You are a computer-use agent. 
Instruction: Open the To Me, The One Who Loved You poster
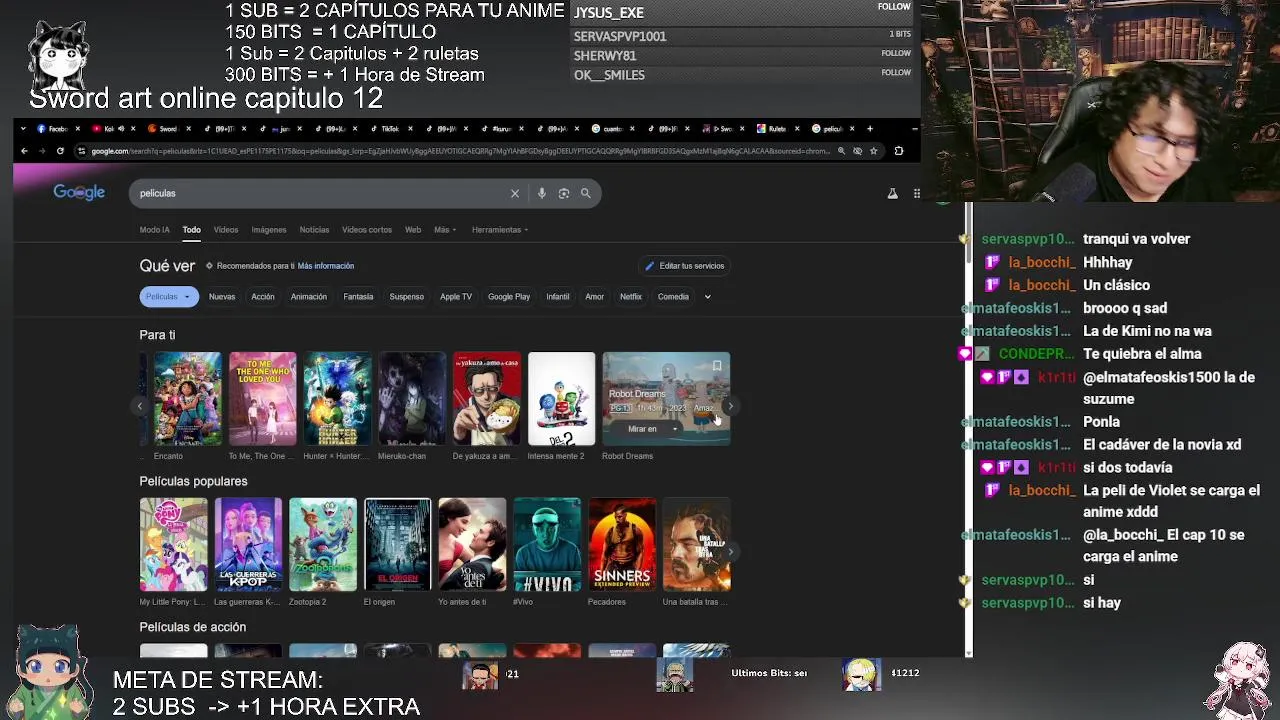pyautogui.click(x=263, y=398)
